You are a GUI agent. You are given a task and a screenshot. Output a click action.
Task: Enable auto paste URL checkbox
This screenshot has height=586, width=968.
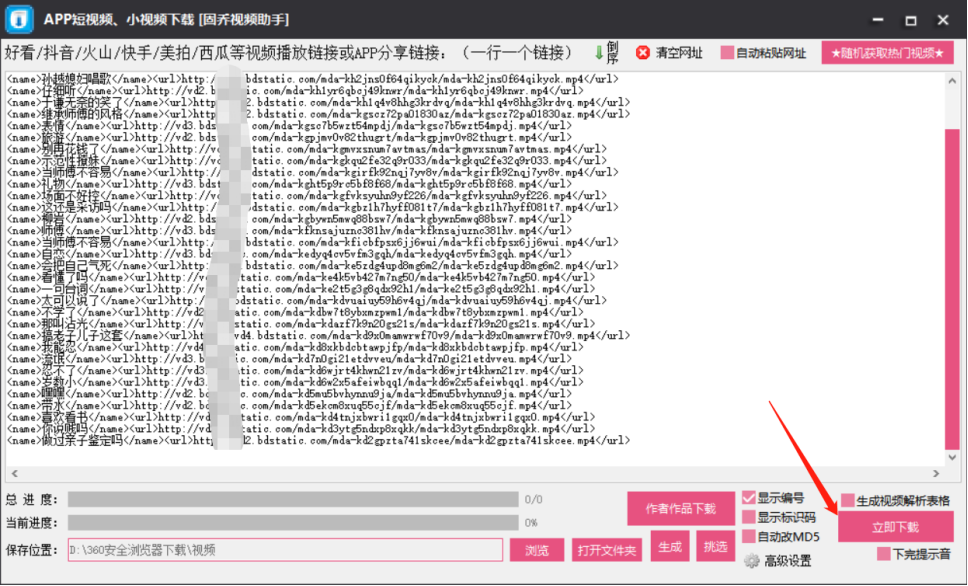point(727,53)
